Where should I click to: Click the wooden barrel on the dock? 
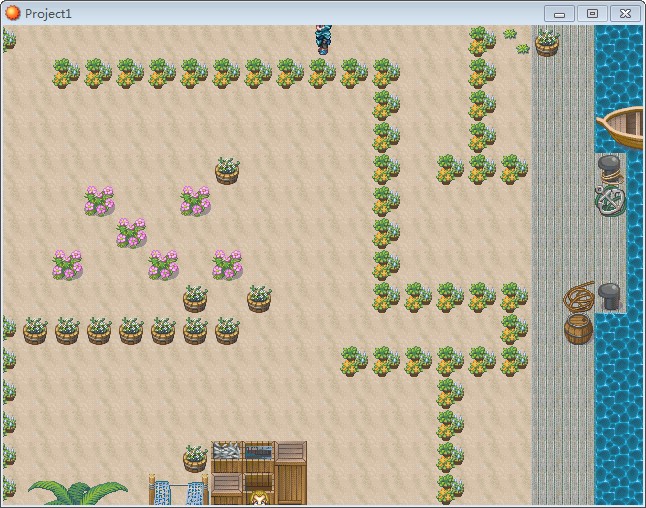click(x=578, y=329)
